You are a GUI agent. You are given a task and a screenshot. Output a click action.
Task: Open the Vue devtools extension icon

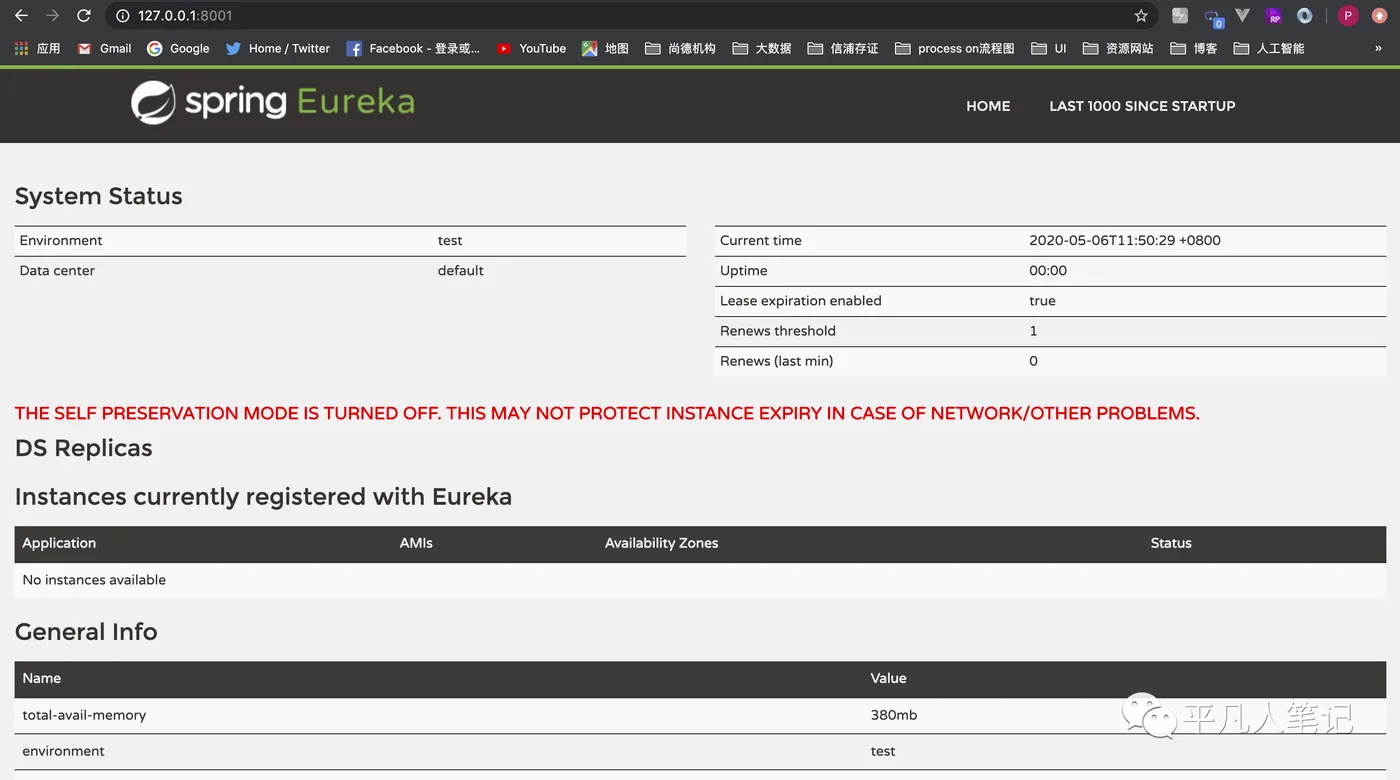(1243, 16)
